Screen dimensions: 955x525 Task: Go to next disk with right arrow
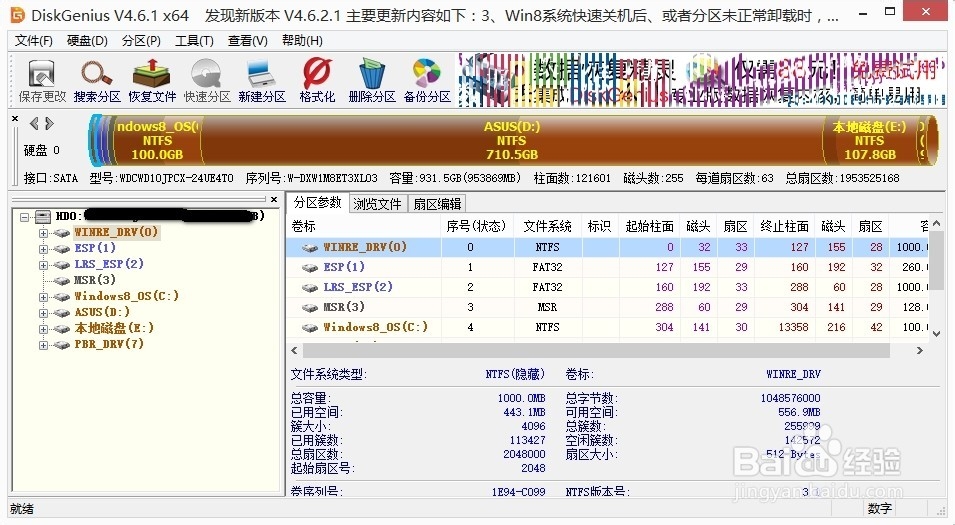pos(49,124)
